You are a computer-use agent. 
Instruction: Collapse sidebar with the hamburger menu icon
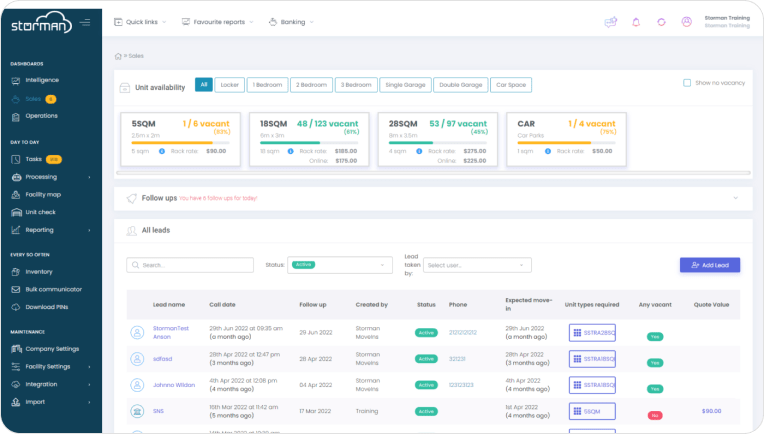click(x=85, y=22)
